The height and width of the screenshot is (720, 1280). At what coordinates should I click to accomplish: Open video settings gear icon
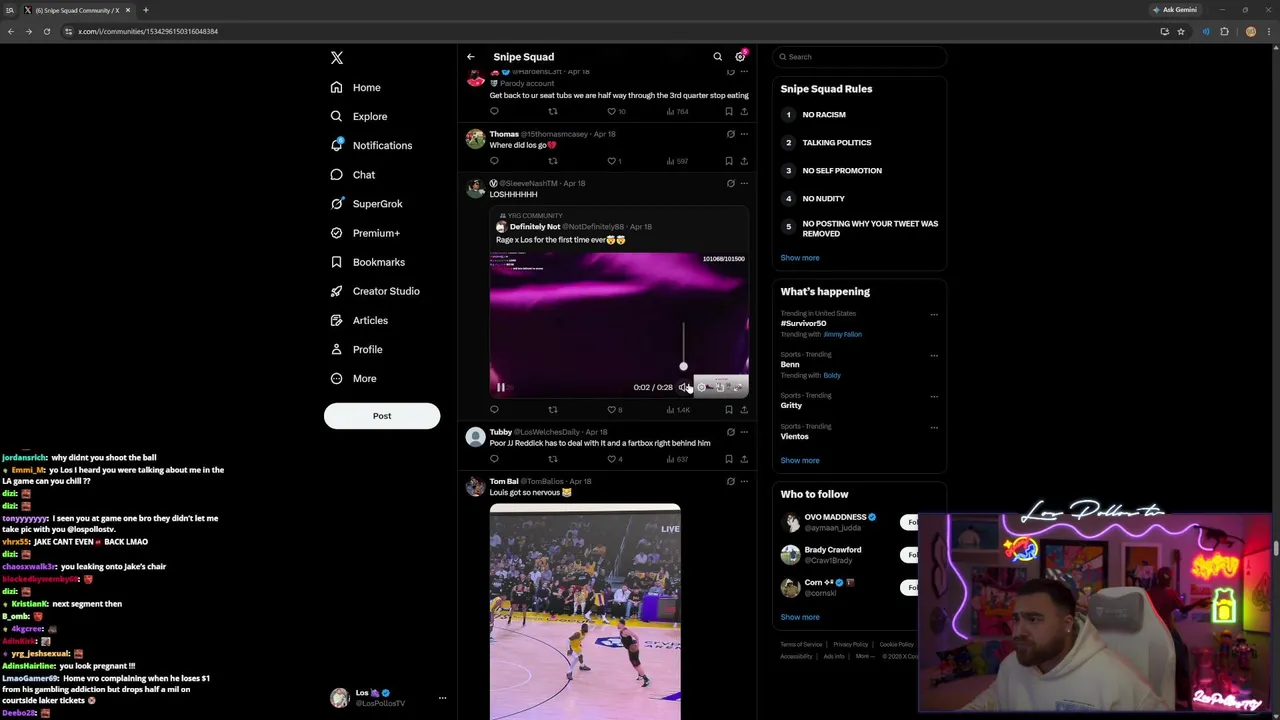click(x=701, y=387)
